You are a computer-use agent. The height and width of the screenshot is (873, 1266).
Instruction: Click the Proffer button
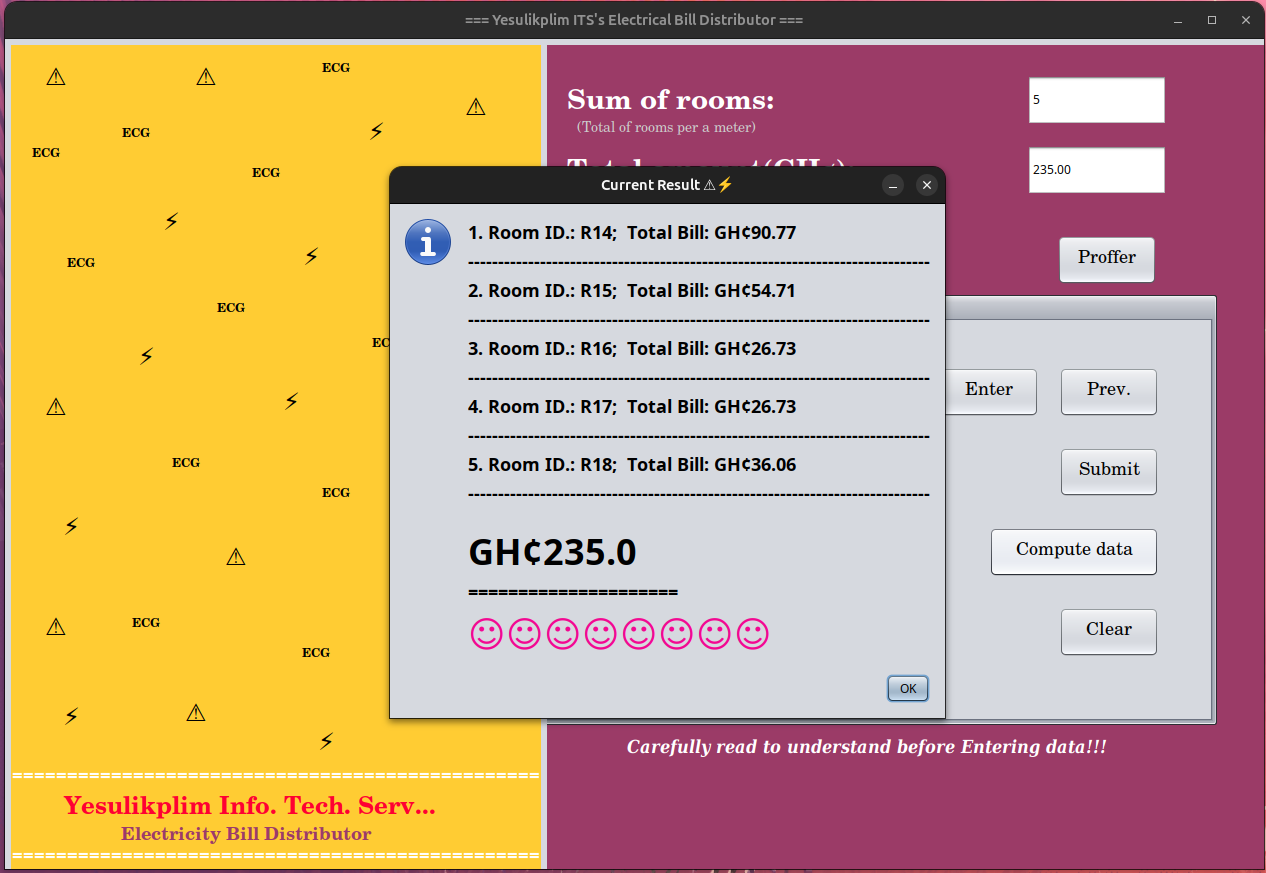[1106, 259]
